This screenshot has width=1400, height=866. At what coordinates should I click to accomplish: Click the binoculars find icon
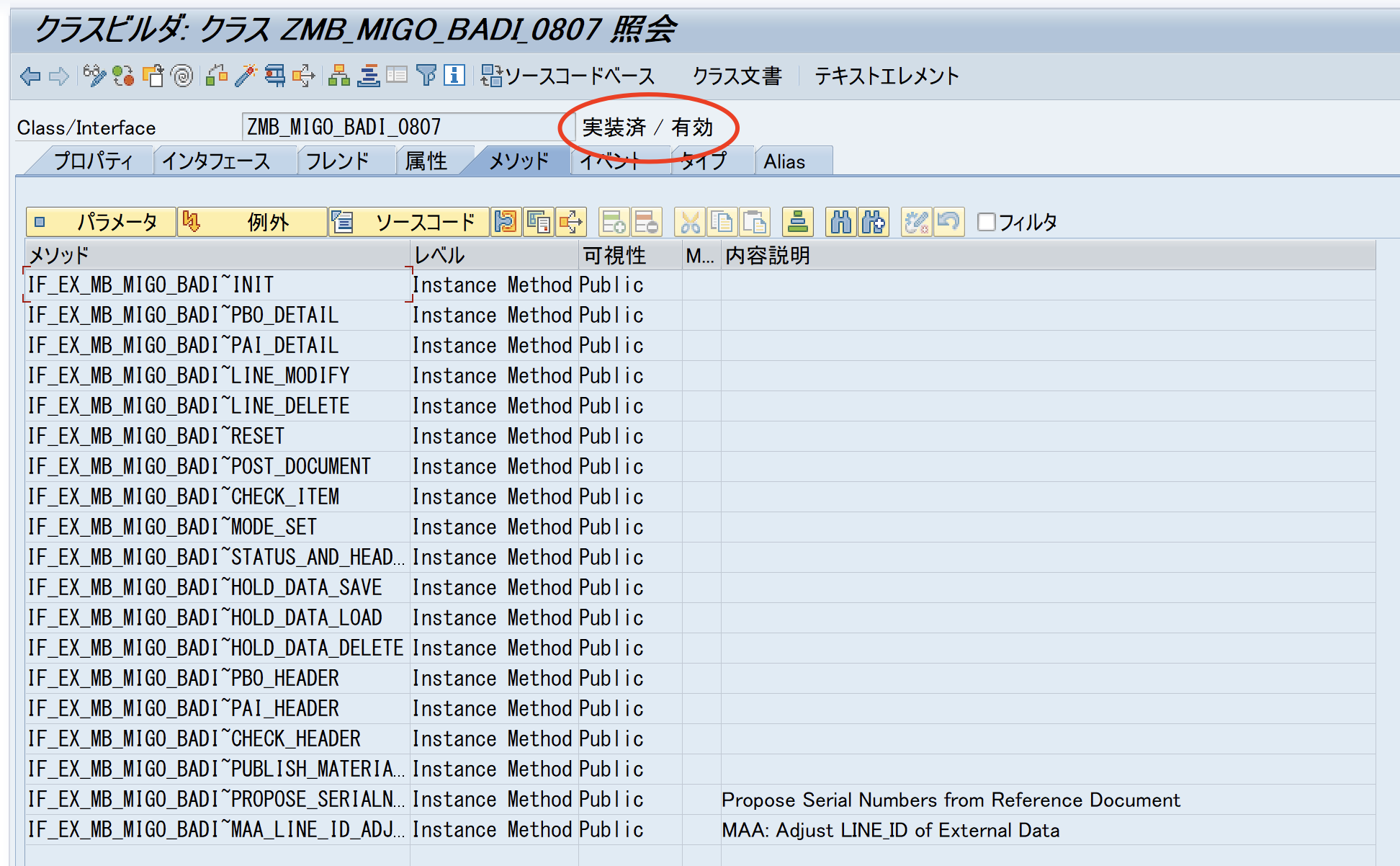(x=840, y=222)
